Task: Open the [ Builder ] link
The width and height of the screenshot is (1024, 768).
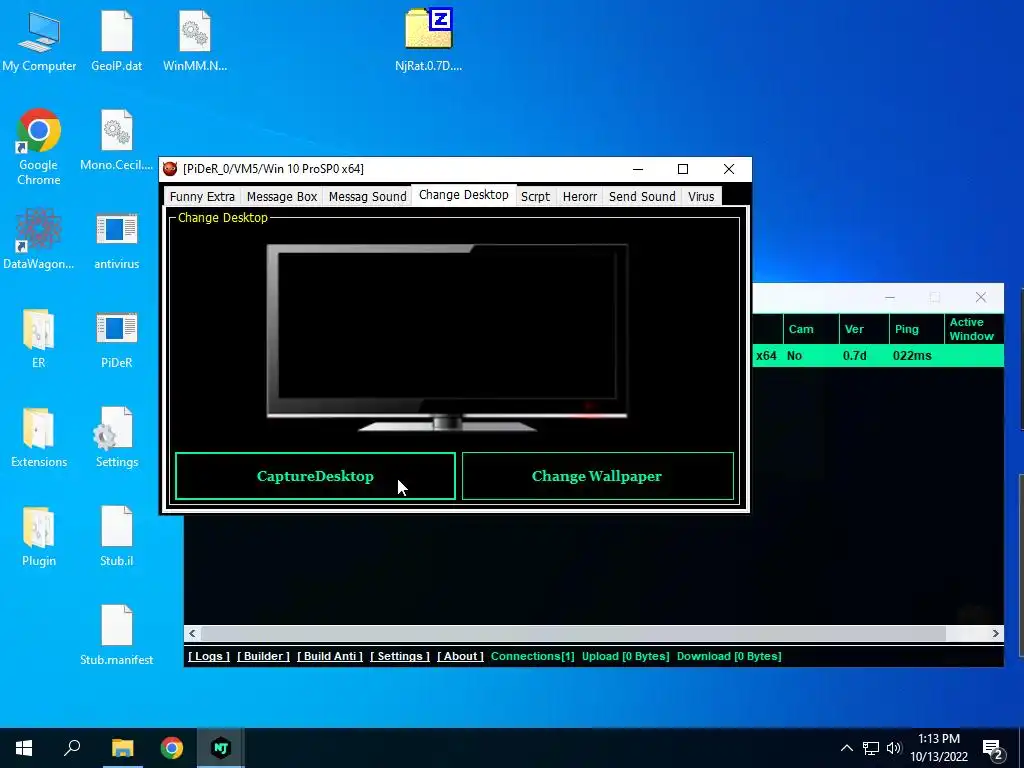Action: point(263,656)
